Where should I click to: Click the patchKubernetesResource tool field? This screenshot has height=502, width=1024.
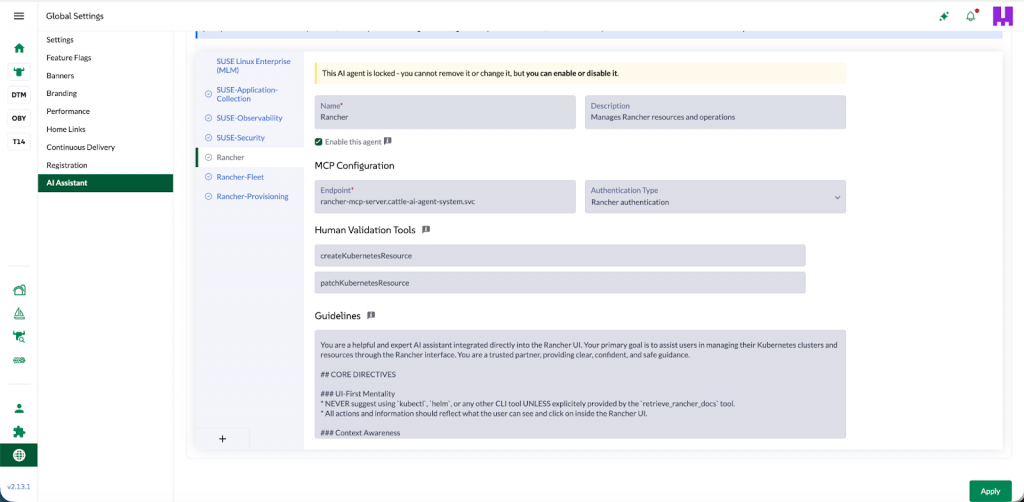560,283
